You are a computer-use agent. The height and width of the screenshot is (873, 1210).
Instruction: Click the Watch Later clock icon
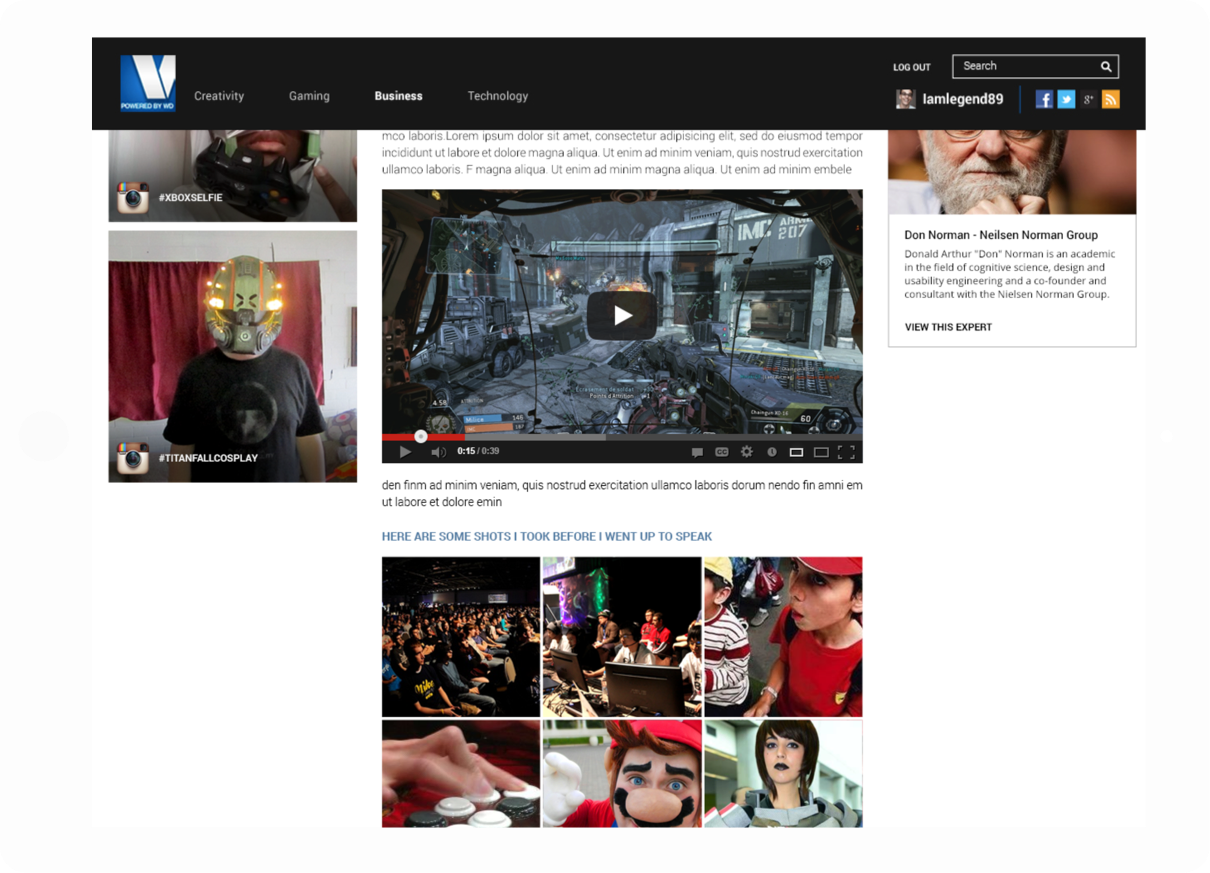click(x=772, y=452)
